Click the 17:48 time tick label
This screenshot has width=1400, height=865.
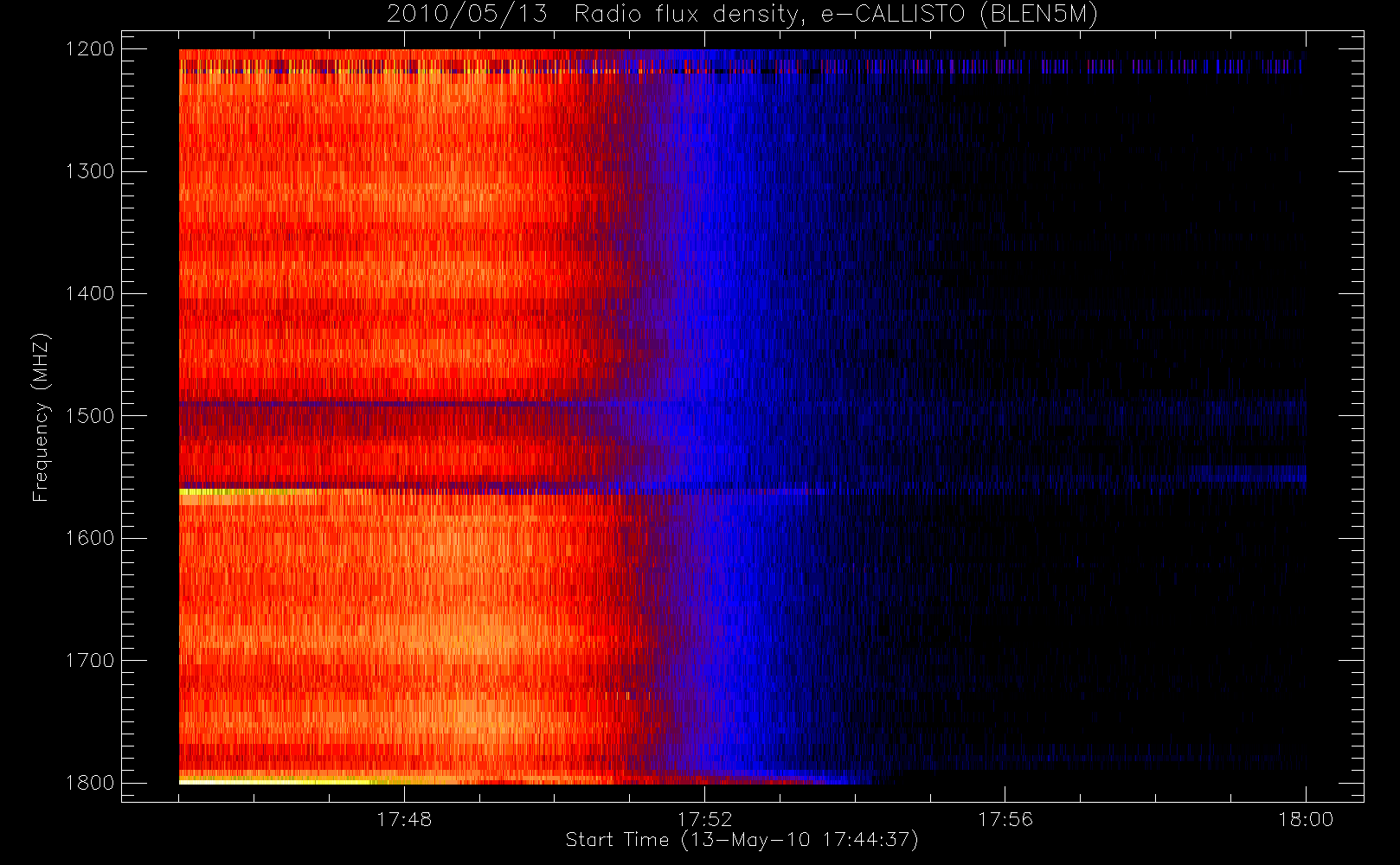click(x=404, y=819)
